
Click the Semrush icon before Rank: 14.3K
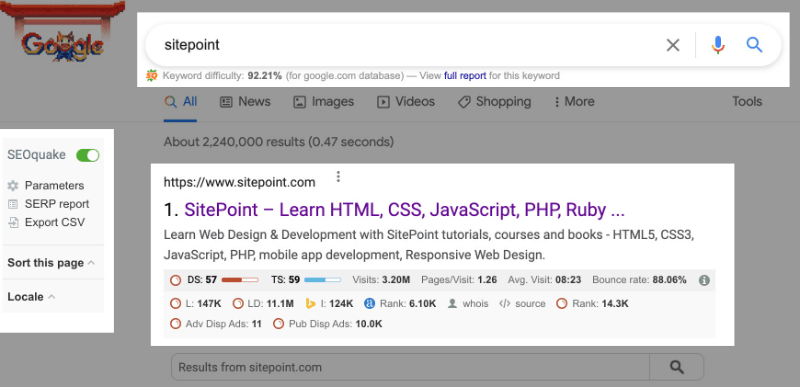click(562, 304)
